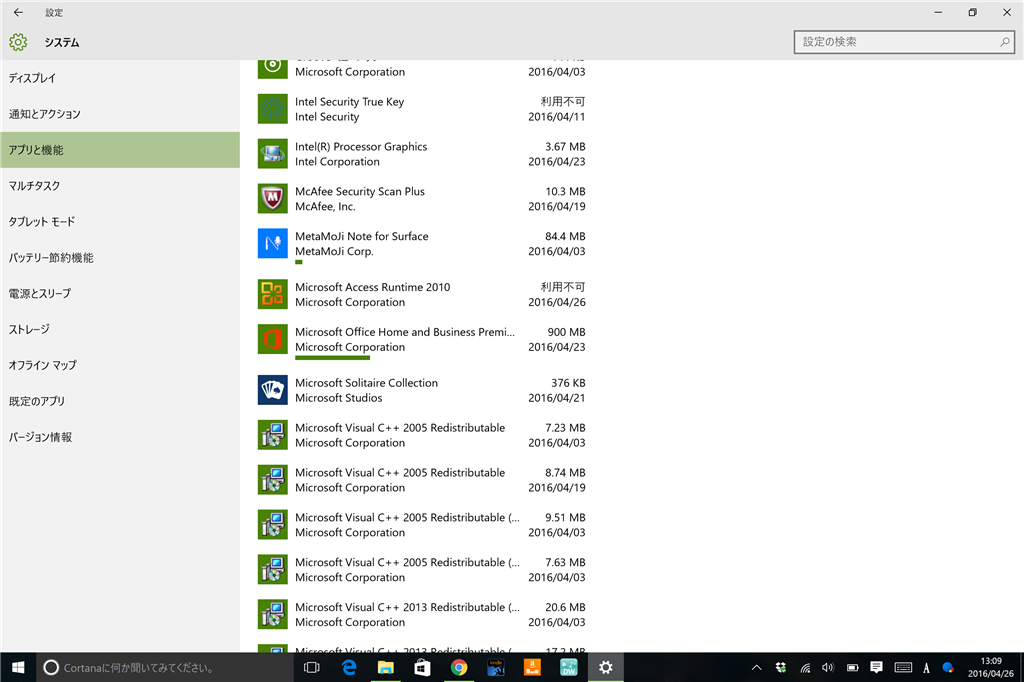Click the IME input mode A indicator

coord(926,668)
